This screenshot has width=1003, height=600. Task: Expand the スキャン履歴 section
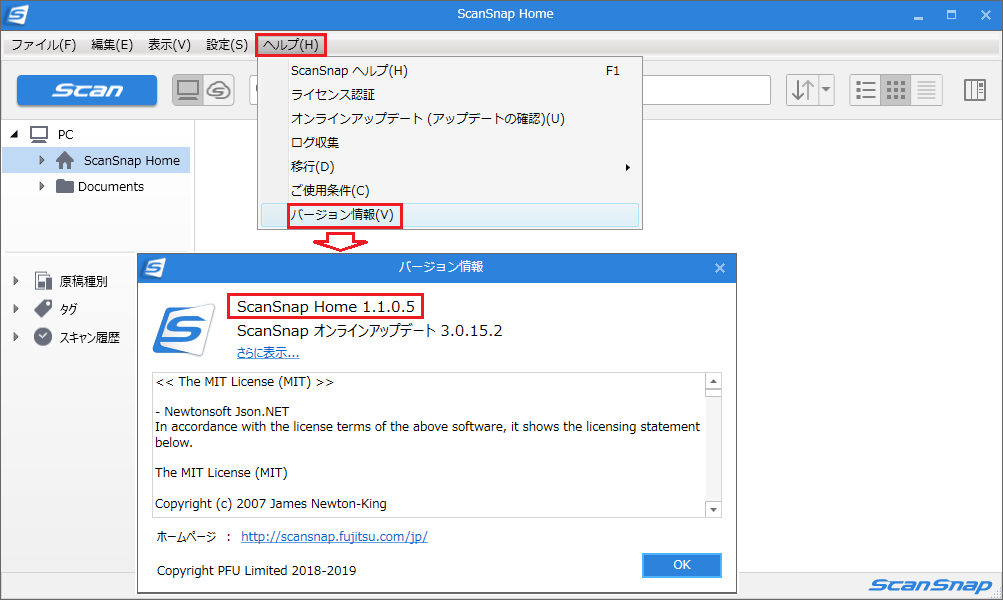point(16,336)
